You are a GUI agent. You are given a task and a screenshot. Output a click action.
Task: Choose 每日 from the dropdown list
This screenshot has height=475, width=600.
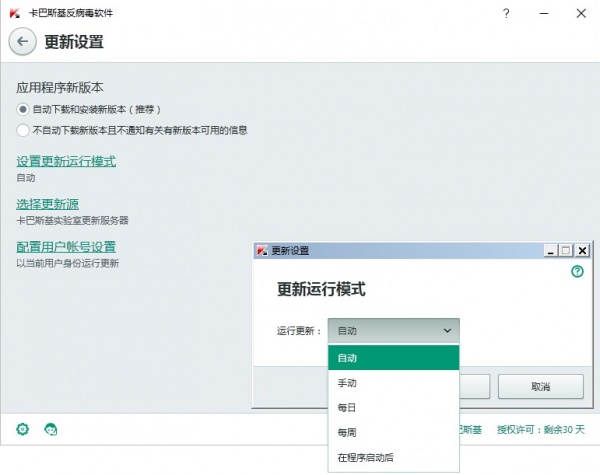(393, 408)
